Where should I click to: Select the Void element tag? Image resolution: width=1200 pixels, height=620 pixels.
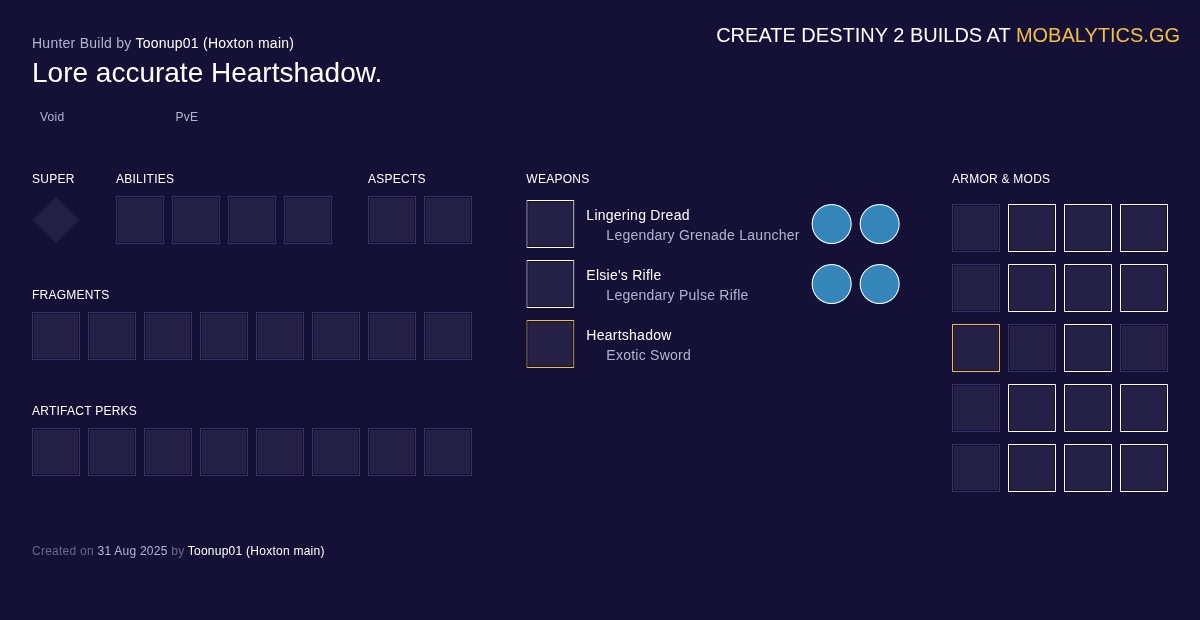click(52, 117)
